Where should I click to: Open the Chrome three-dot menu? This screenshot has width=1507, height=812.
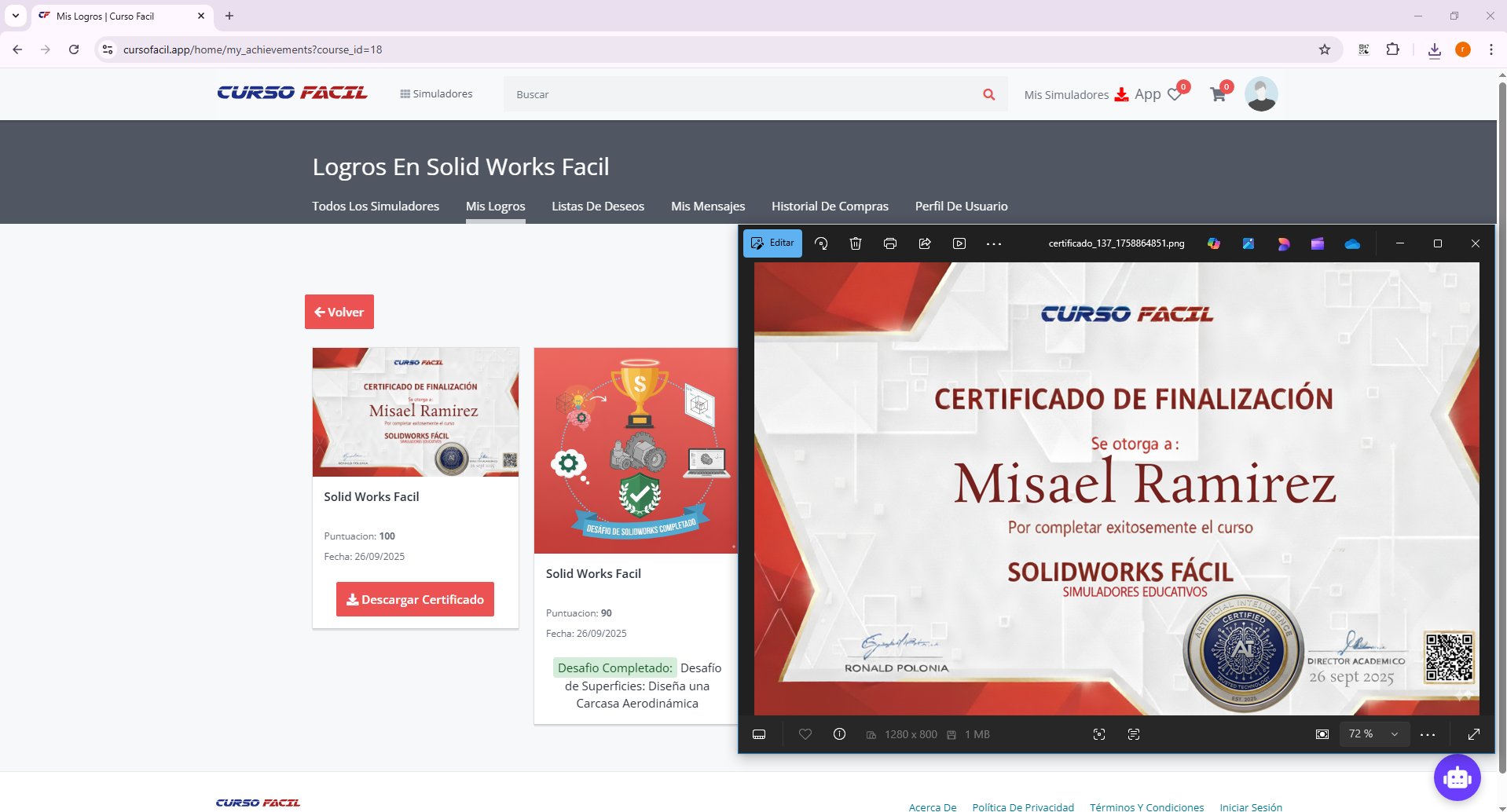1490,49
